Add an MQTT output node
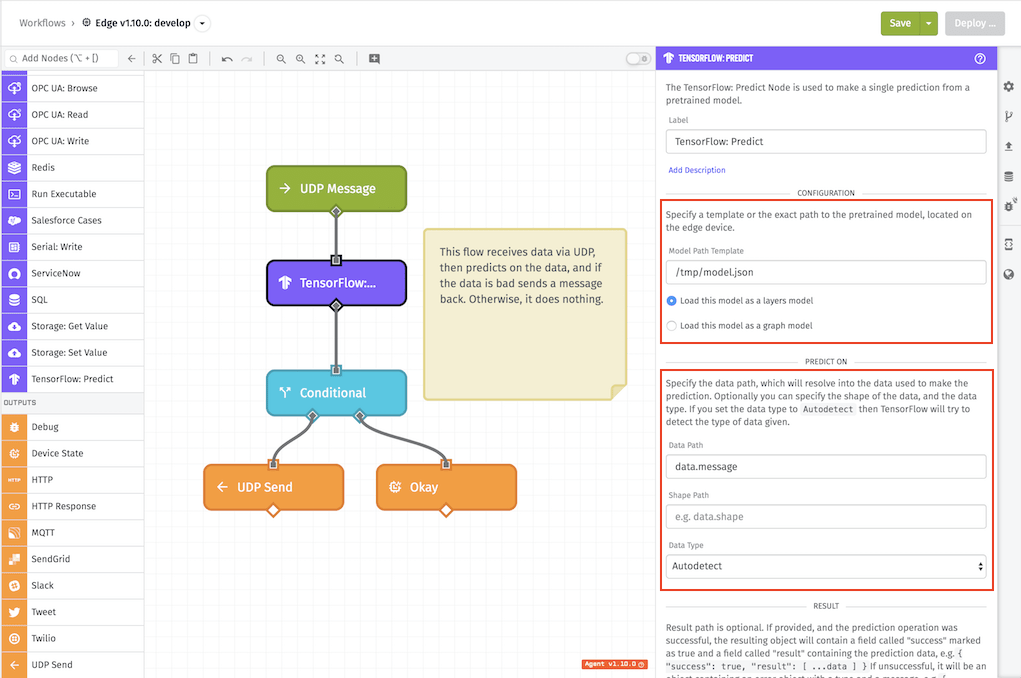Image resolution: width=1021 pixels, height=678 pixels. point(72,532)
